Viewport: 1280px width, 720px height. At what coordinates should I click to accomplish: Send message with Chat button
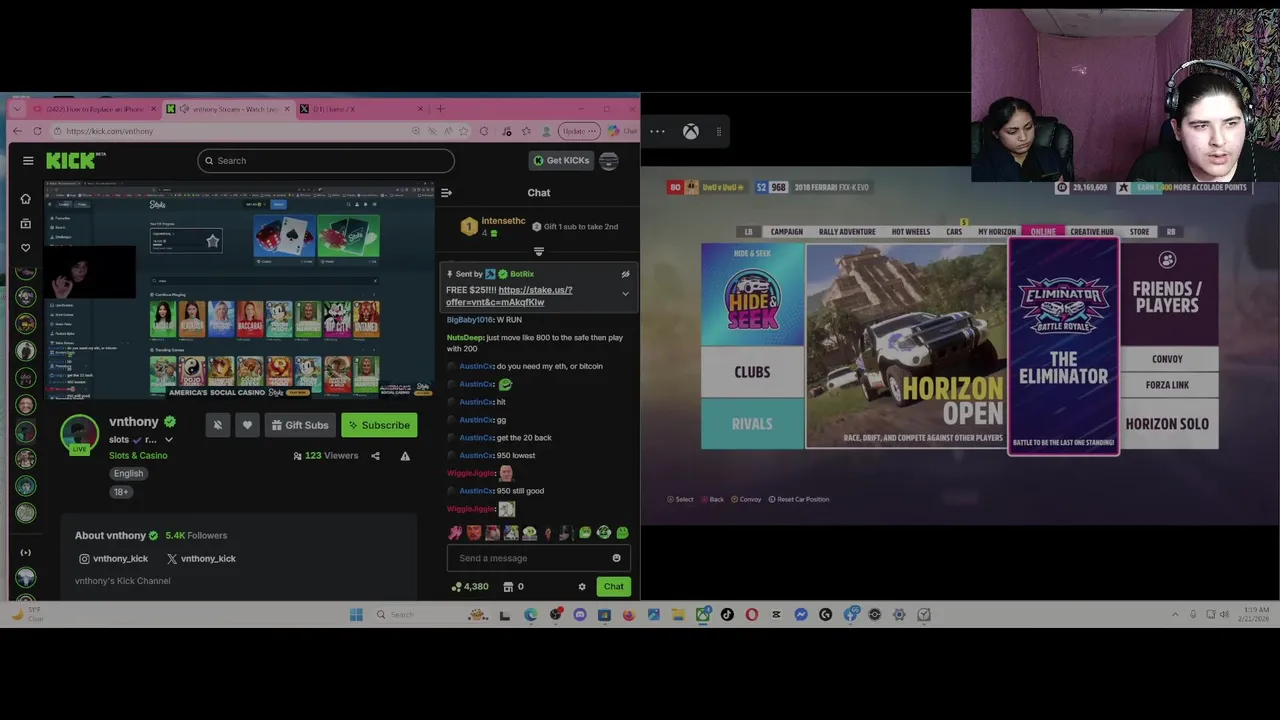[x=613, y=587]
